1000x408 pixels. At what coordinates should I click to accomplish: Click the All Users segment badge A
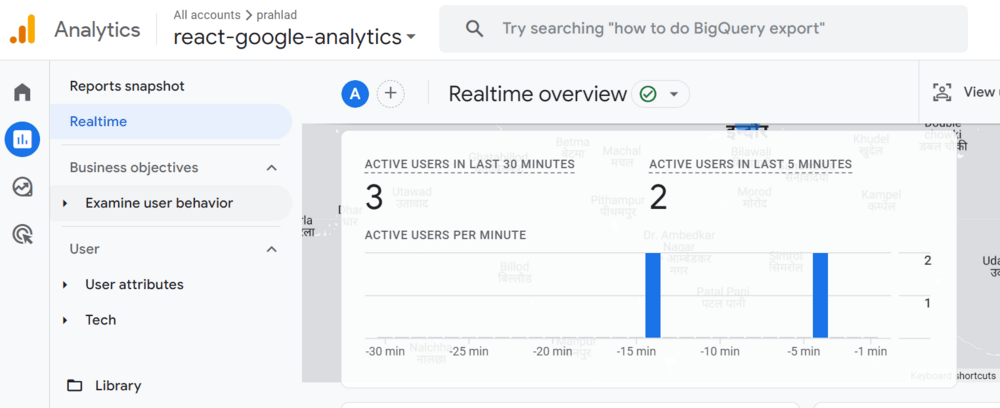tap(355, 94)
